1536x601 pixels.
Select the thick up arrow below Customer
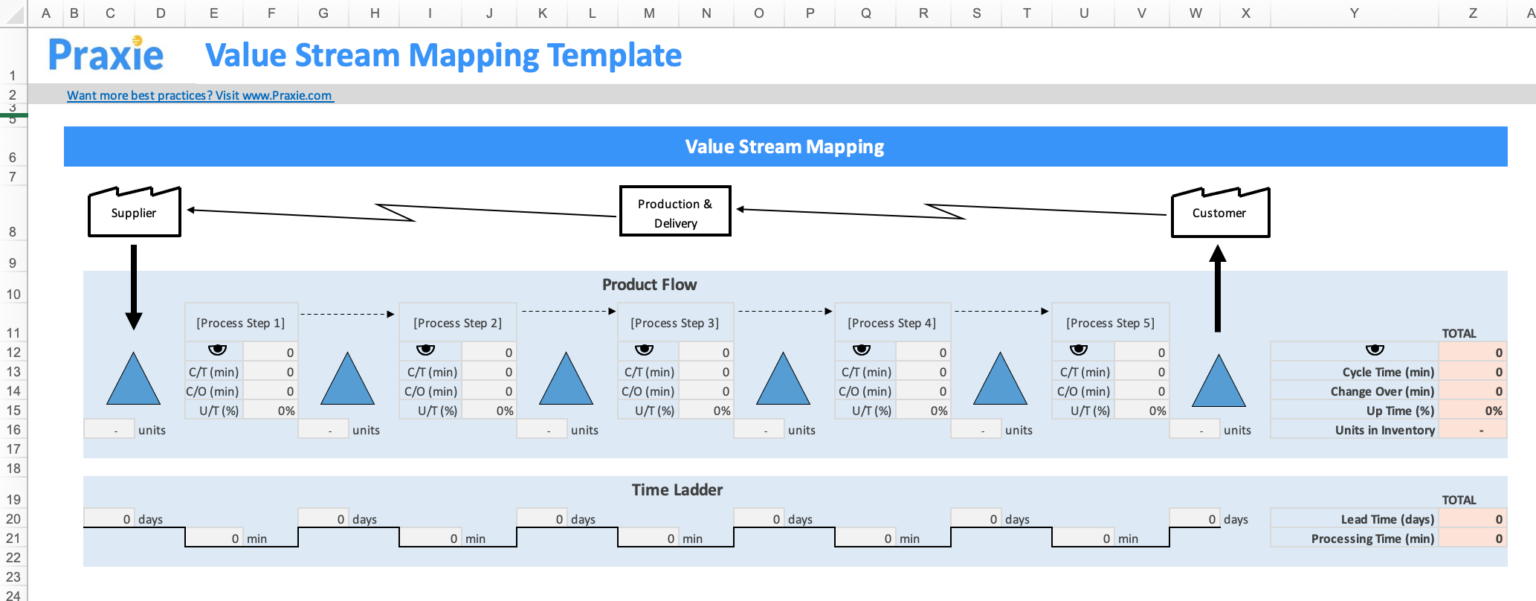(x=1217, y=289)
